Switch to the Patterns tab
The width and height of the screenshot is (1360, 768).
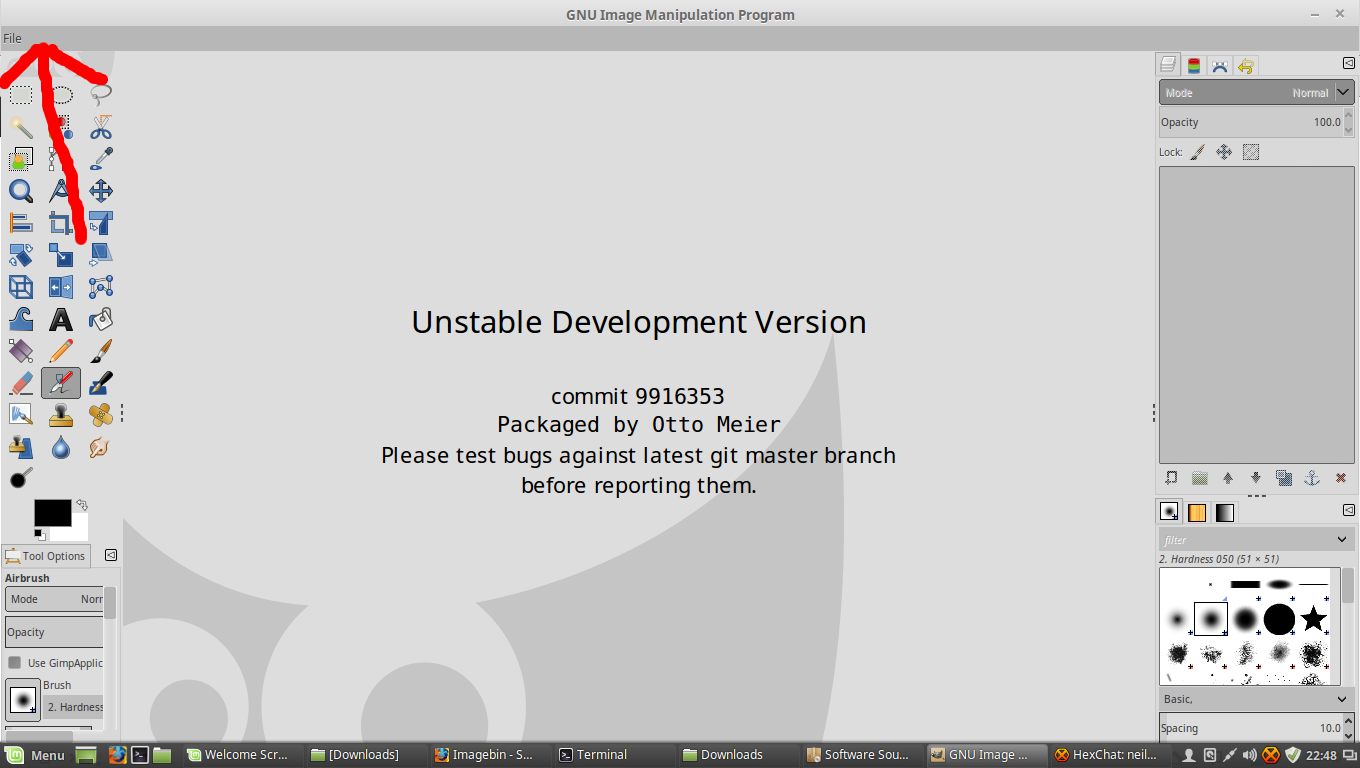(1197, 513)
